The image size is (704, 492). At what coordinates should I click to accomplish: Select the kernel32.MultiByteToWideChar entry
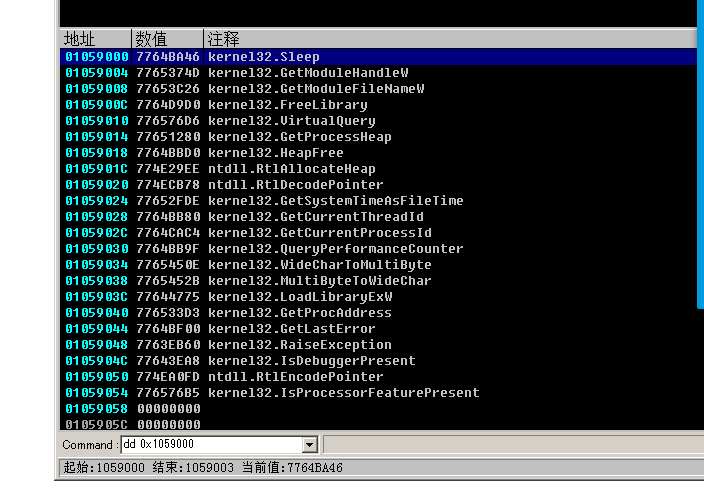click(x=320, y=281)
